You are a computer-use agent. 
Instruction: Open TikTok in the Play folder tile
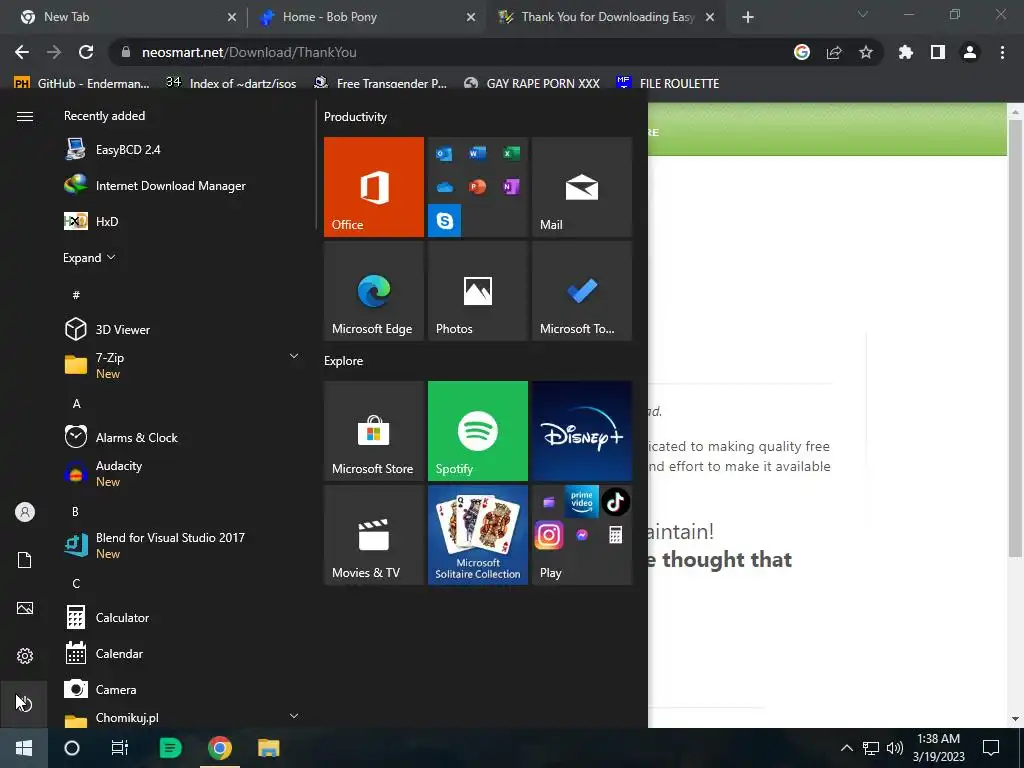tap(615, 502)
